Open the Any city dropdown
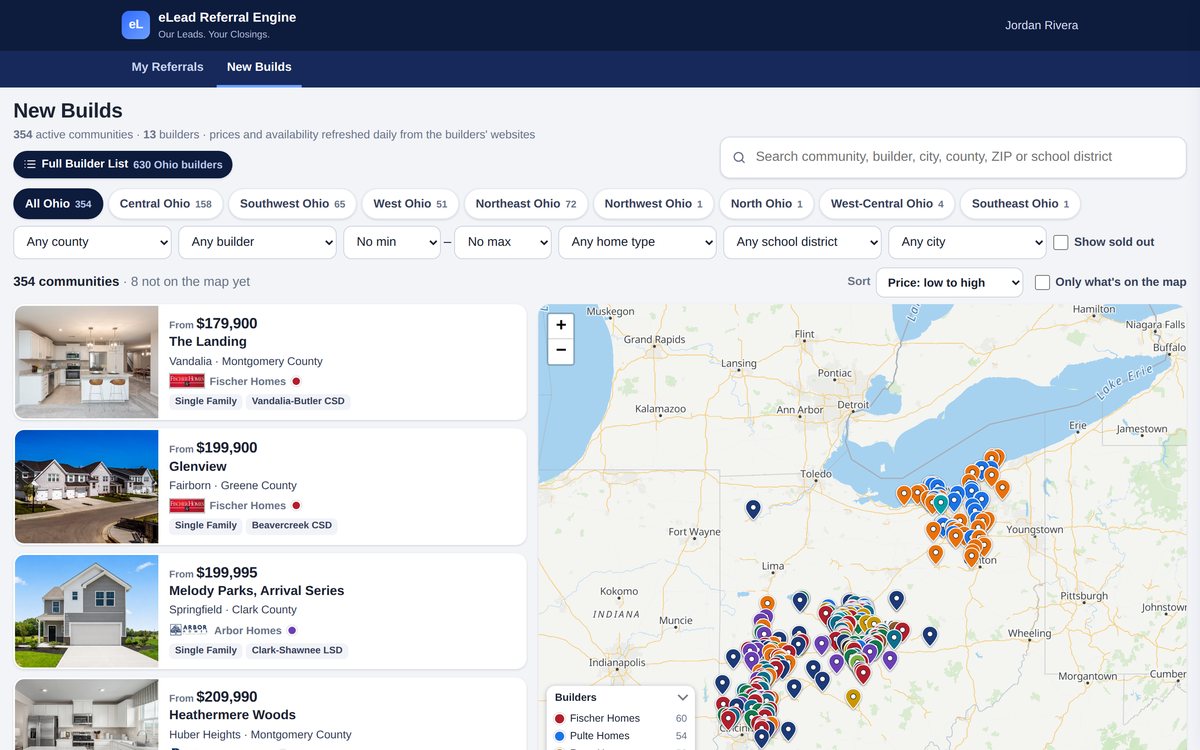 point(967,242)
